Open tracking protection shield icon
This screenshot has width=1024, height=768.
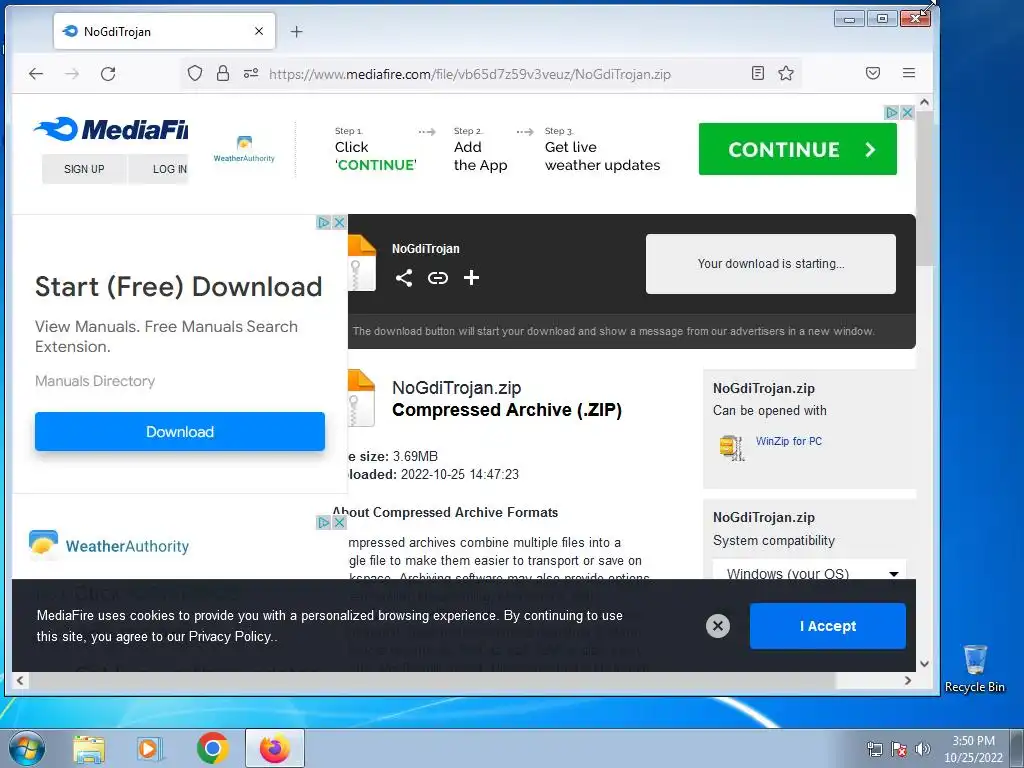[x=195, y=73]
